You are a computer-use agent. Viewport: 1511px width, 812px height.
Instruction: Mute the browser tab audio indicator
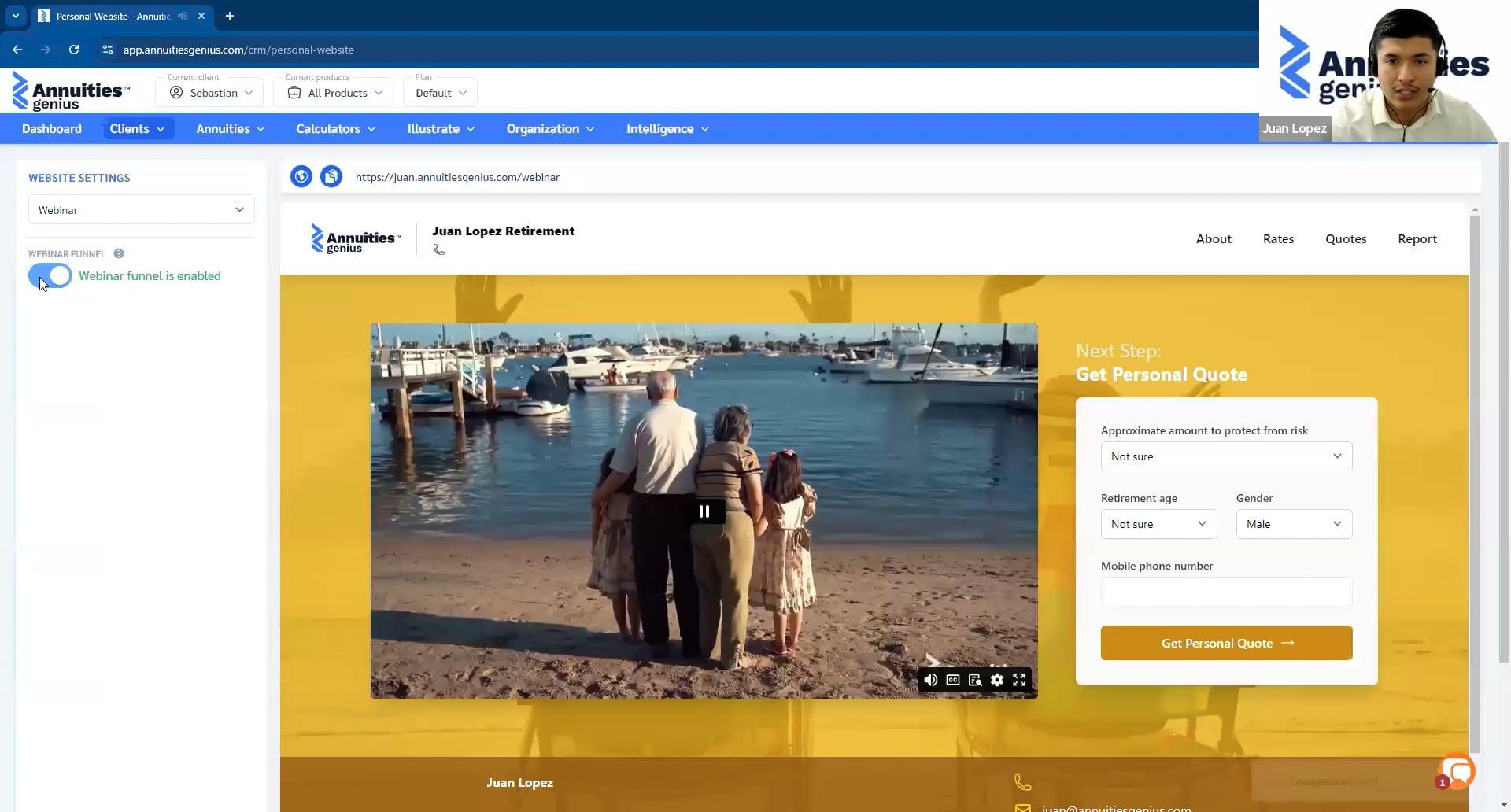[x=183, y=16]
